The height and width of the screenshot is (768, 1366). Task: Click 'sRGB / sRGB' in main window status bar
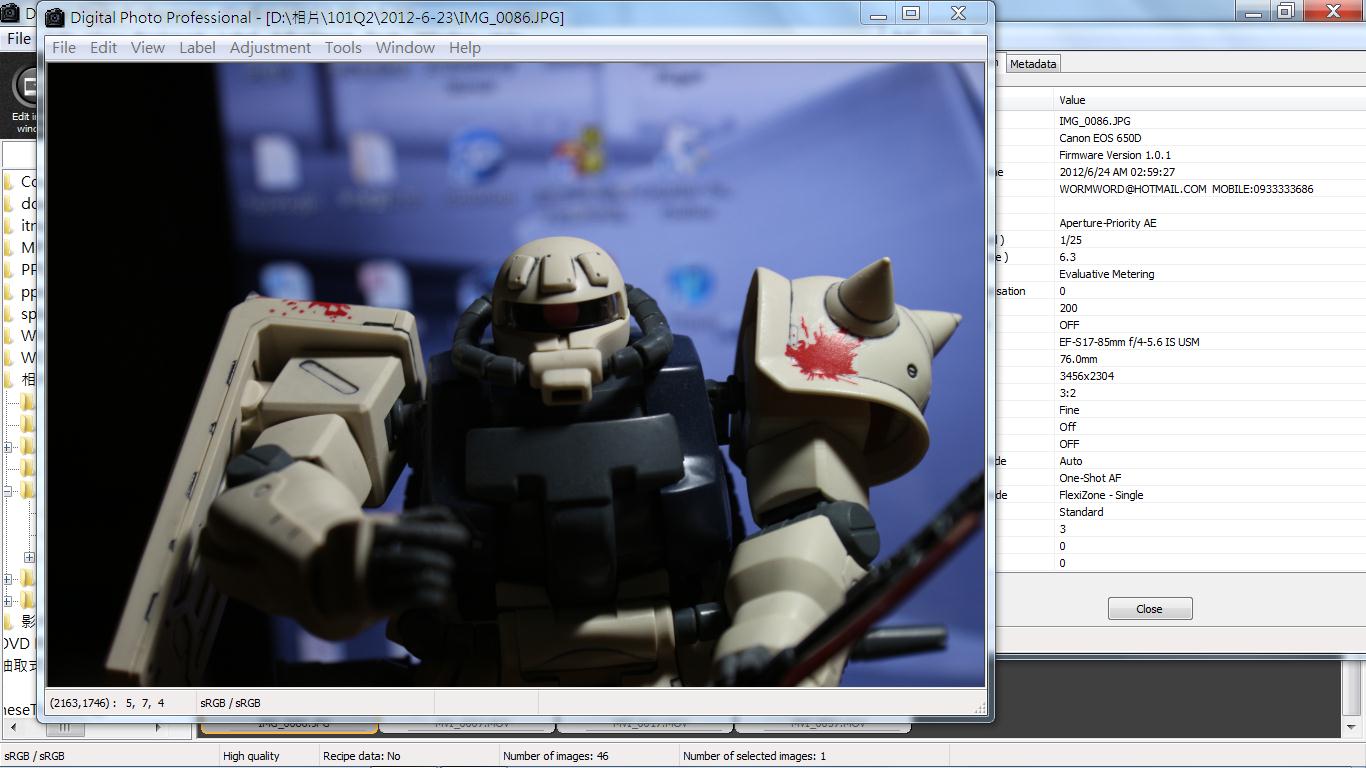click(x=35, y=756)
